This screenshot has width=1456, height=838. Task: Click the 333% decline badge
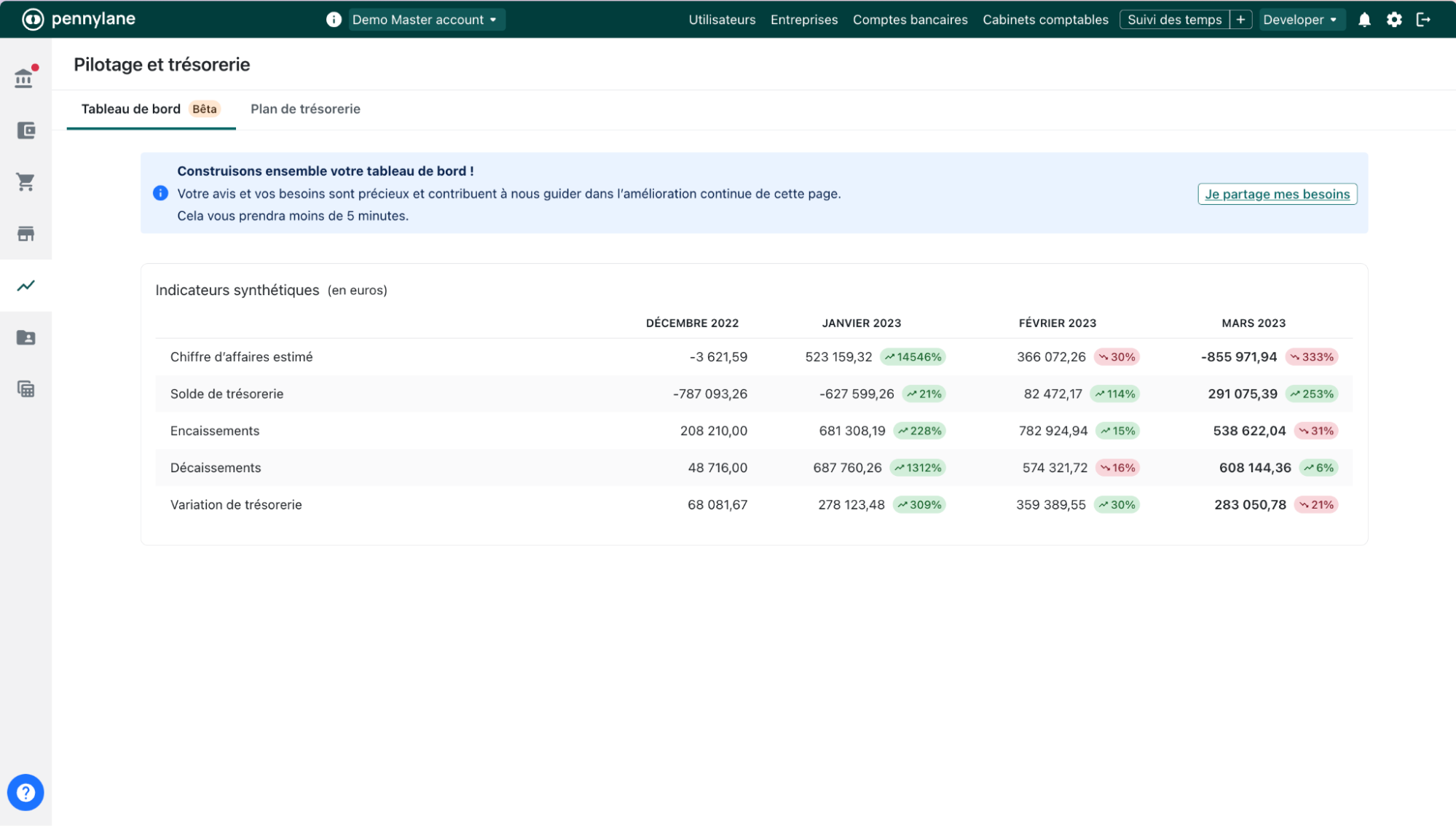click(1311, 357)
